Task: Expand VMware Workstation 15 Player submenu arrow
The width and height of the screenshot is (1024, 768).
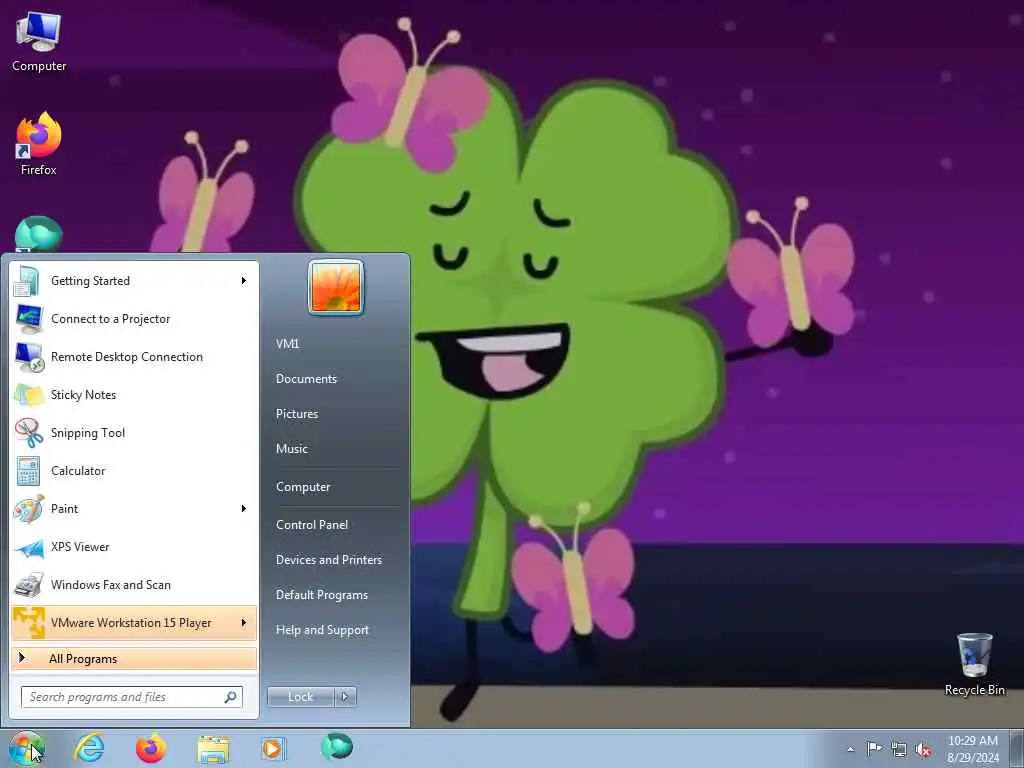Action: point(244,622)
